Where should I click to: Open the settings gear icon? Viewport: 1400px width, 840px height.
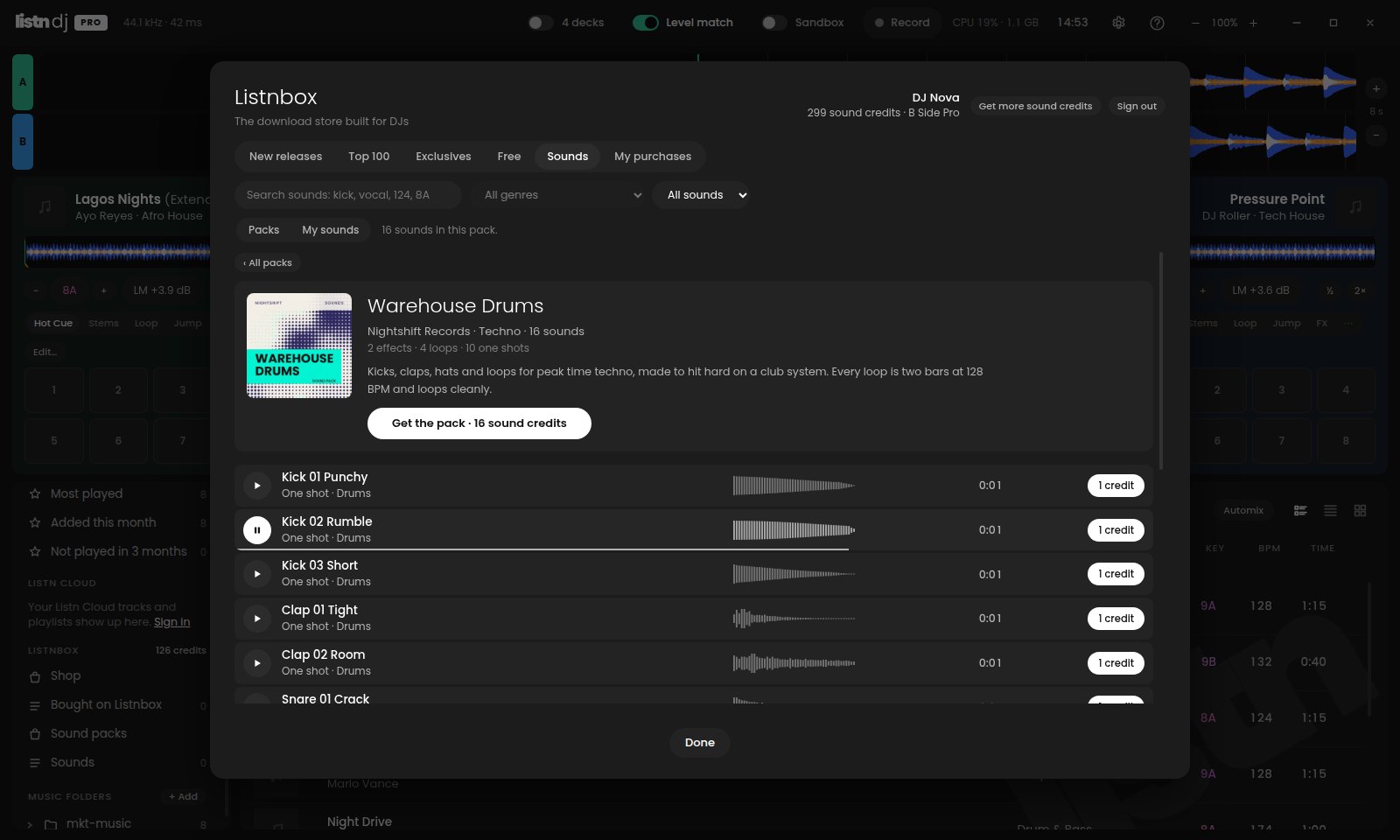pos(1118,23)
